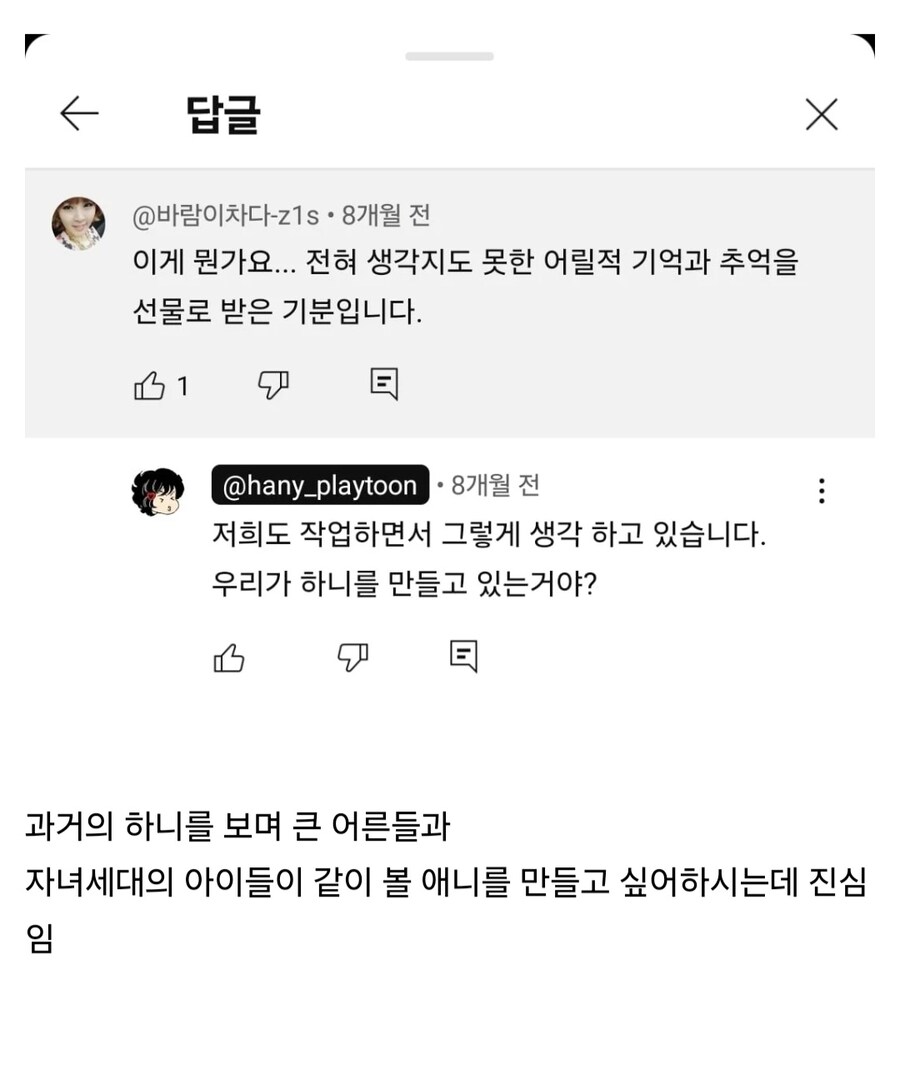The image size is (900, 1079).
Task: Tap the reply icon under the hany_playtoon reply
Action: [464, 656]
